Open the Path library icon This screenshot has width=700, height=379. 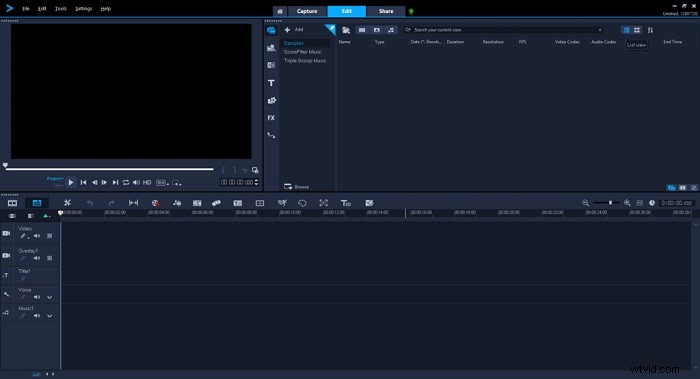point(271,135)
